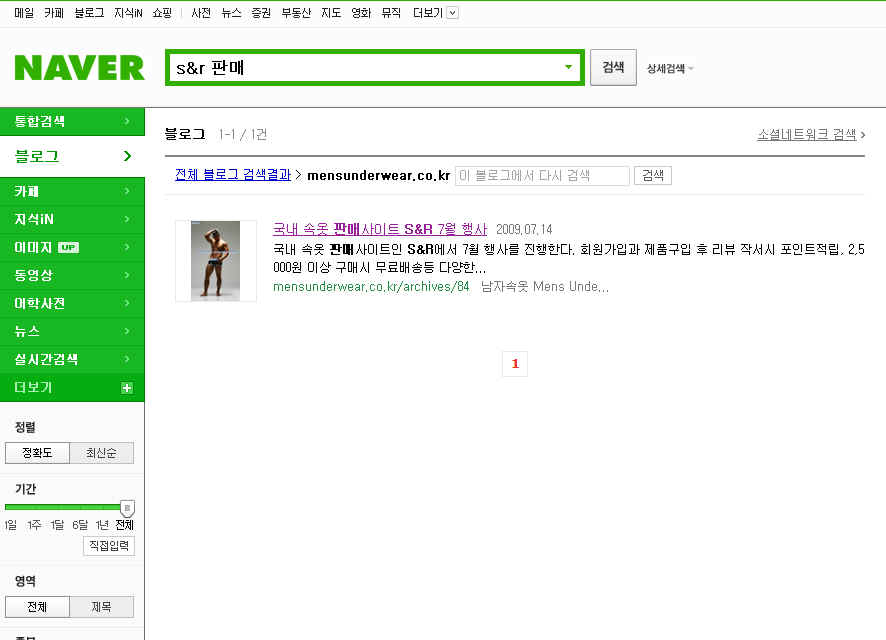Click the plus icon beside 더보기
The width and height of the screenshot is (886, 640).
pos(127,388)
